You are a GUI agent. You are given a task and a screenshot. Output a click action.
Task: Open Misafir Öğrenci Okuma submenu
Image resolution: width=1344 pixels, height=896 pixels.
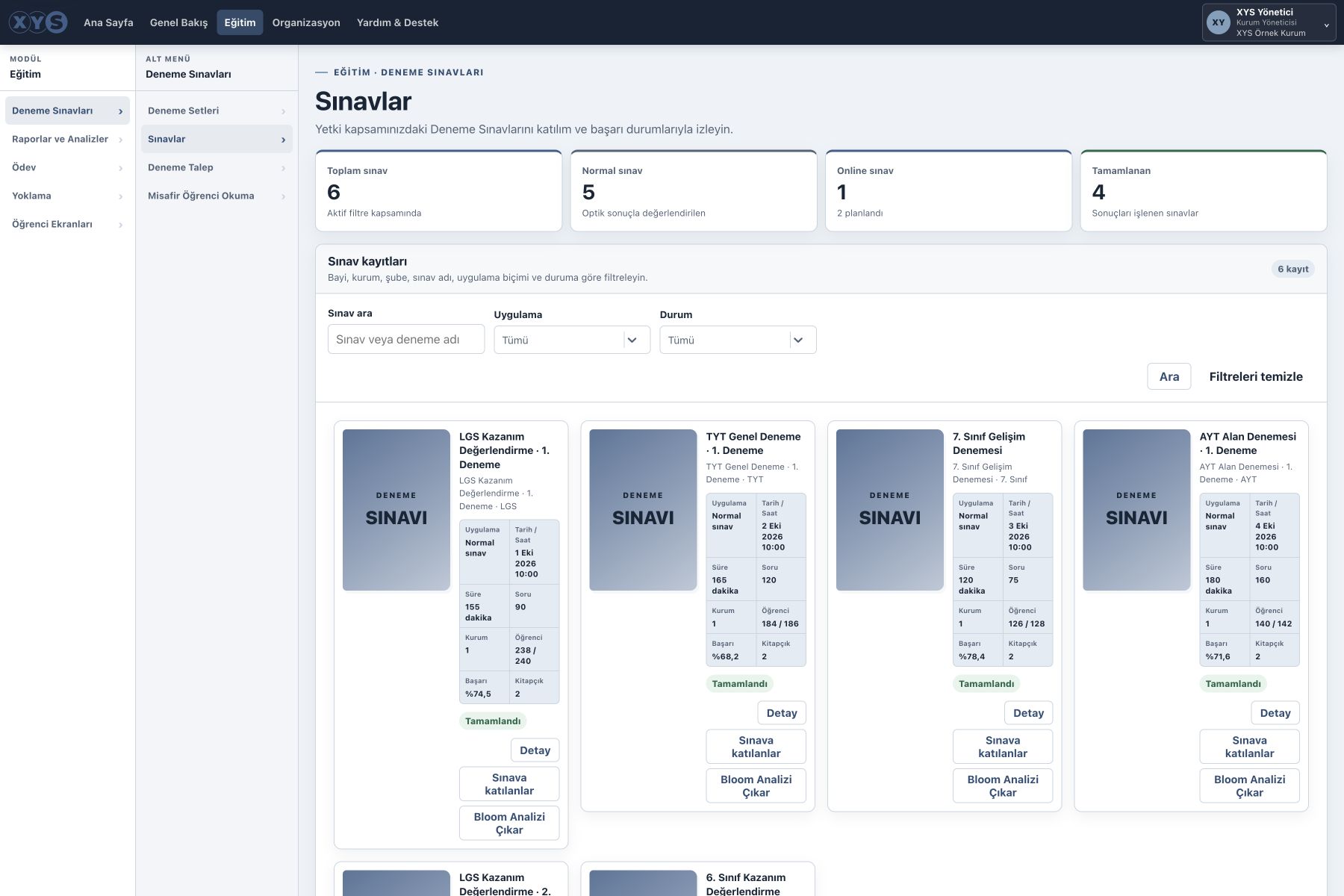coord(217,196)
